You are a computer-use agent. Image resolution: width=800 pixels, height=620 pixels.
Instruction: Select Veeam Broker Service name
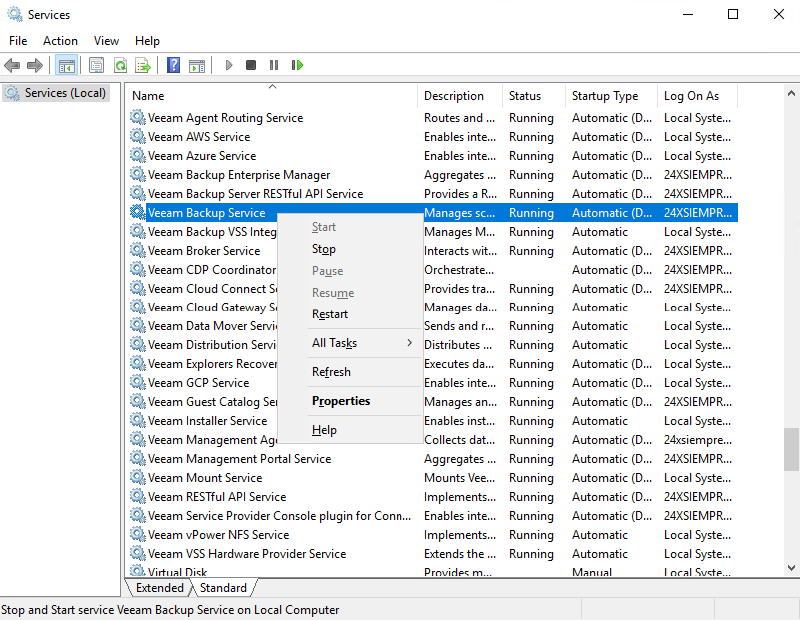[204, 251]
